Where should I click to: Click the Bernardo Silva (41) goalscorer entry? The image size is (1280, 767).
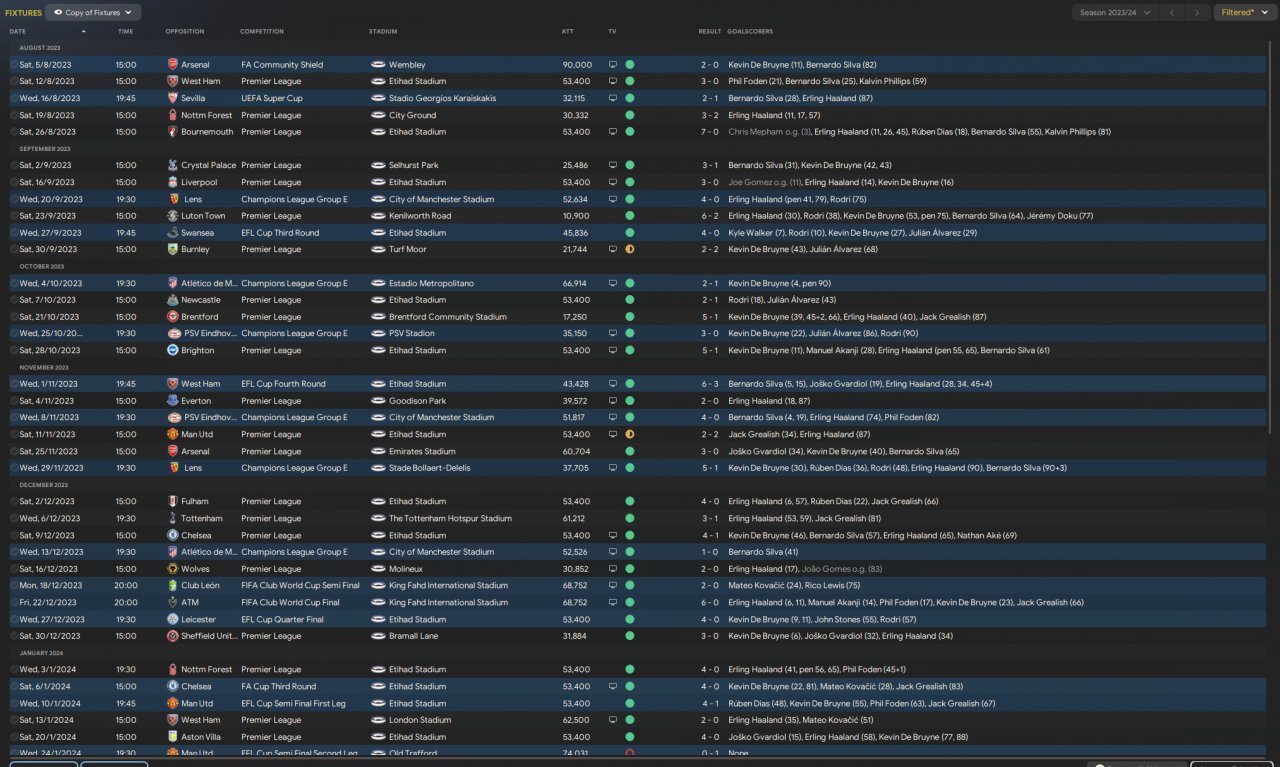[763, 552]
